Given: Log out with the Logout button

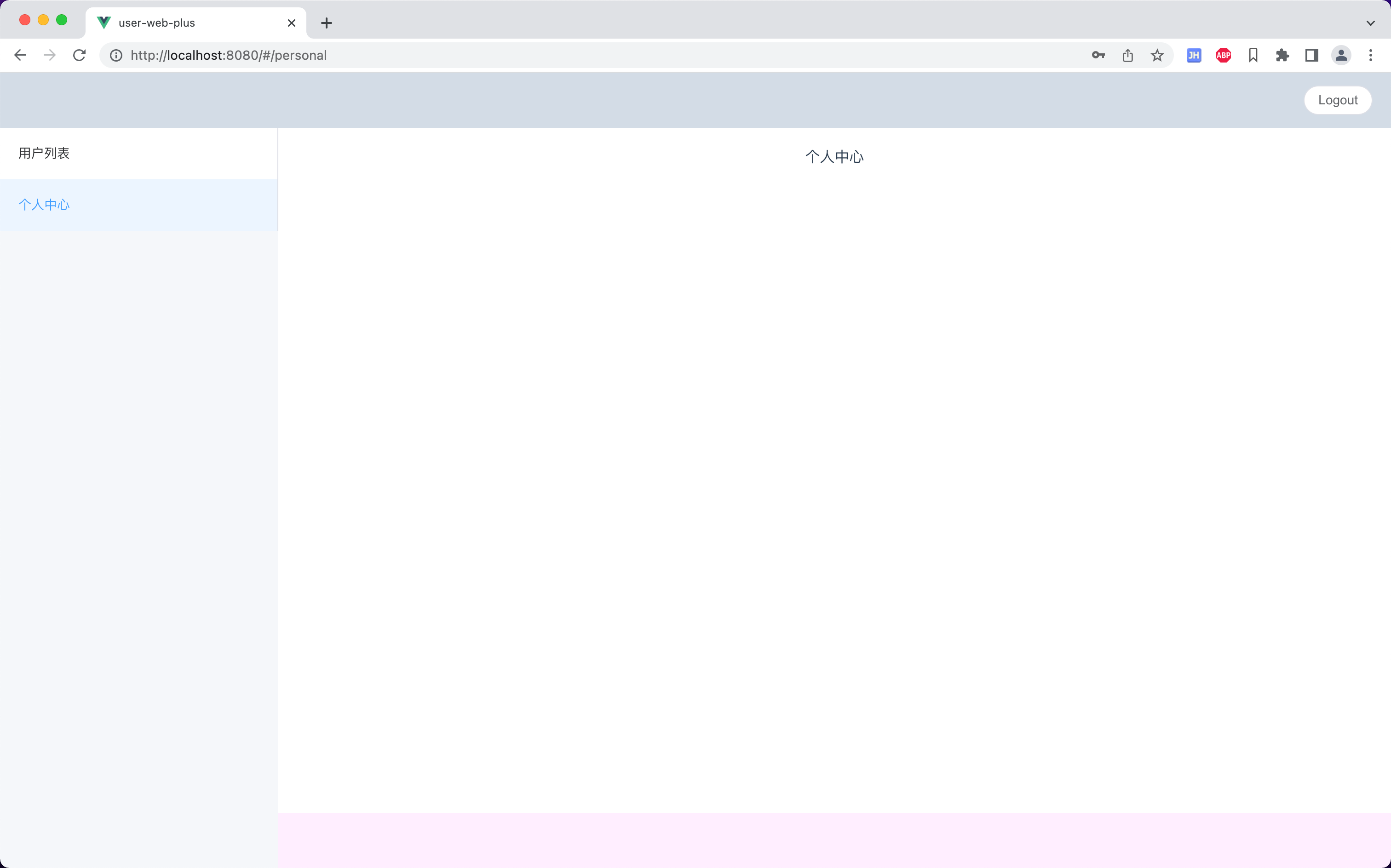Looking at the screenshot, I should click(x=1338, y=101).
